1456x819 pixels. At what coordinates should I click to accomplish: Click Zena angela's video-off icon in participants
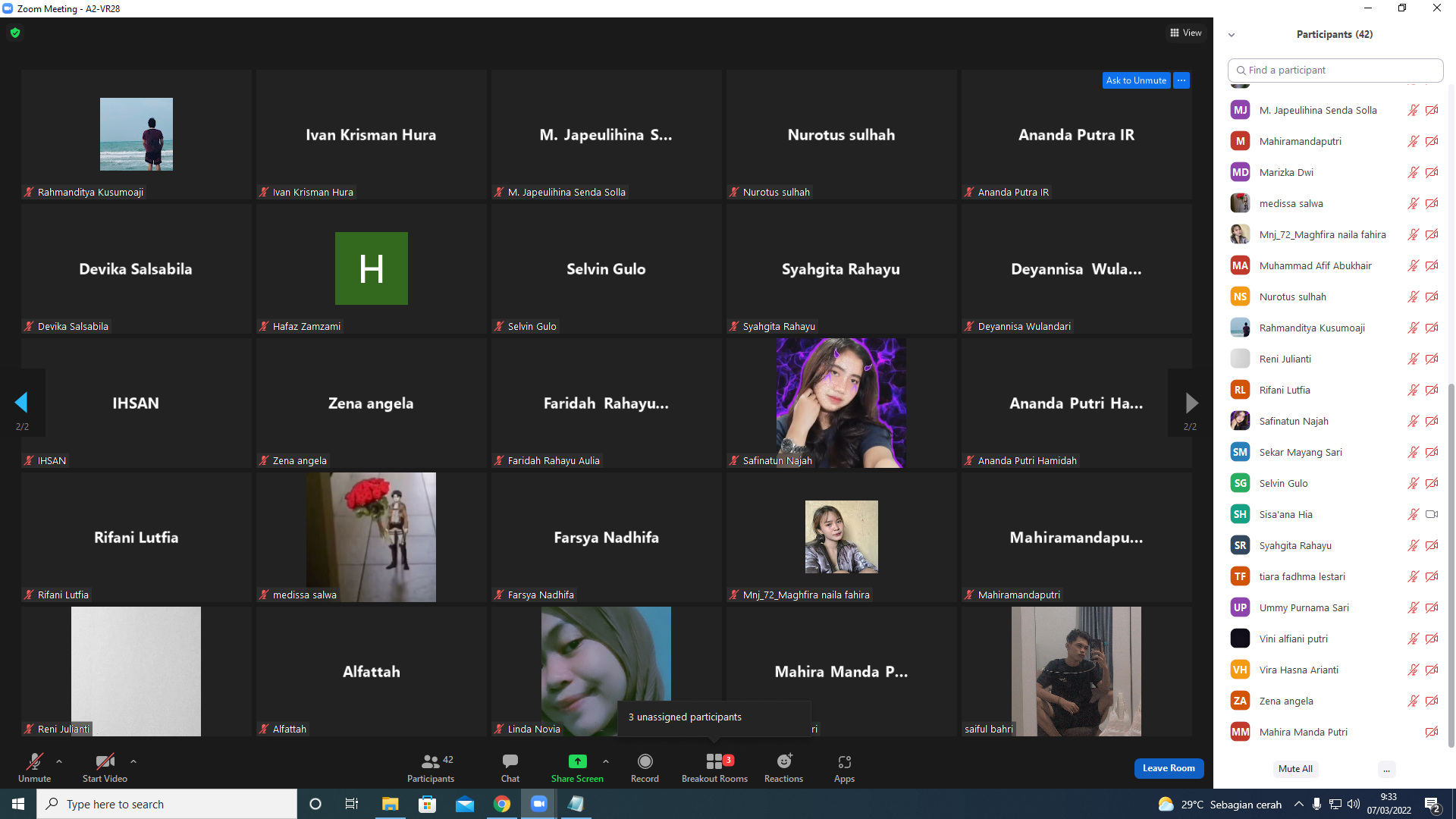[x=1432, y=701]
